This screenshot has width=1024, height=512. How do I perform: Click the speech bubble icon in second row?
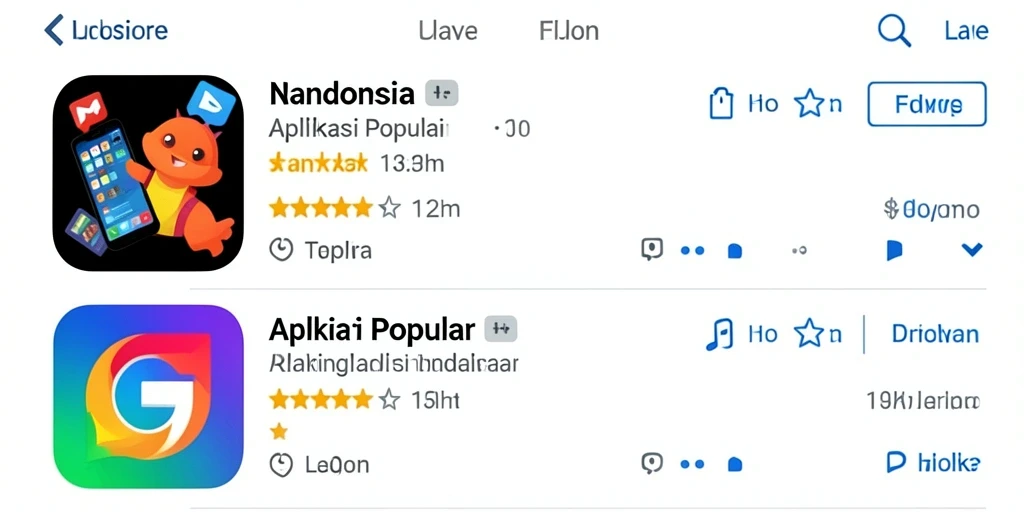pyautogui.click(x=652, y=464)
